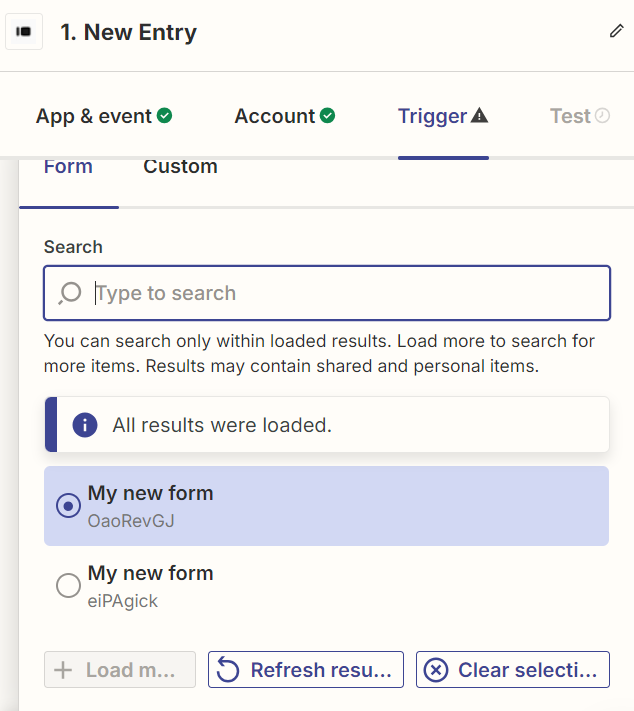Click the clock icon next to Test
The image size is (634, 711).
(x=602, y=116)
